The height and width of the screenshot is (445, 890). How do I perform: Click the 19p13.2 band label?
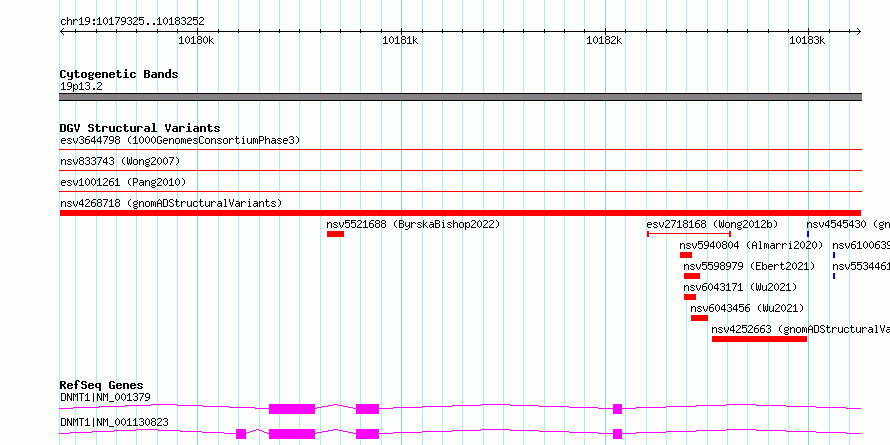click(x=81, y=87)
